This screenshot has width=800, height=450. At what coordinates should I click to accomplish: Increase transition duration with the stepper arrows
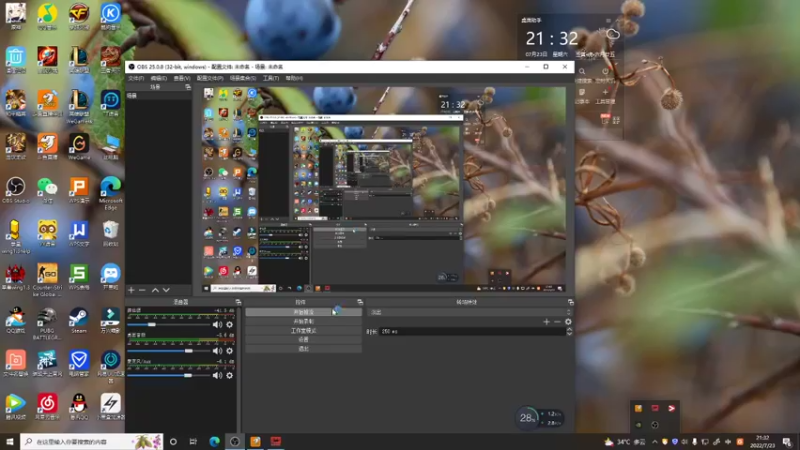569,329
